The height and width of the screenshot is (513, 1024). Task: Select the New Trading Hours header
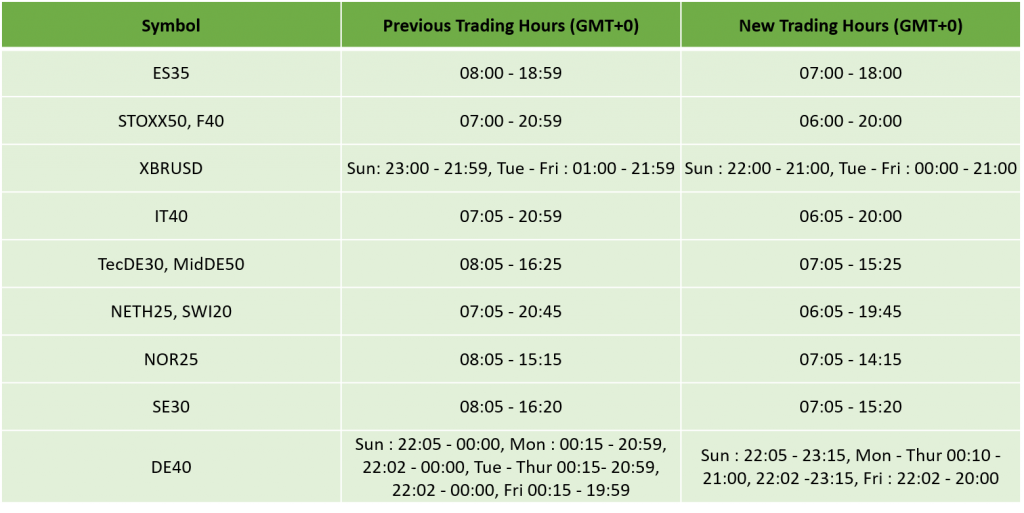(850, 25)
